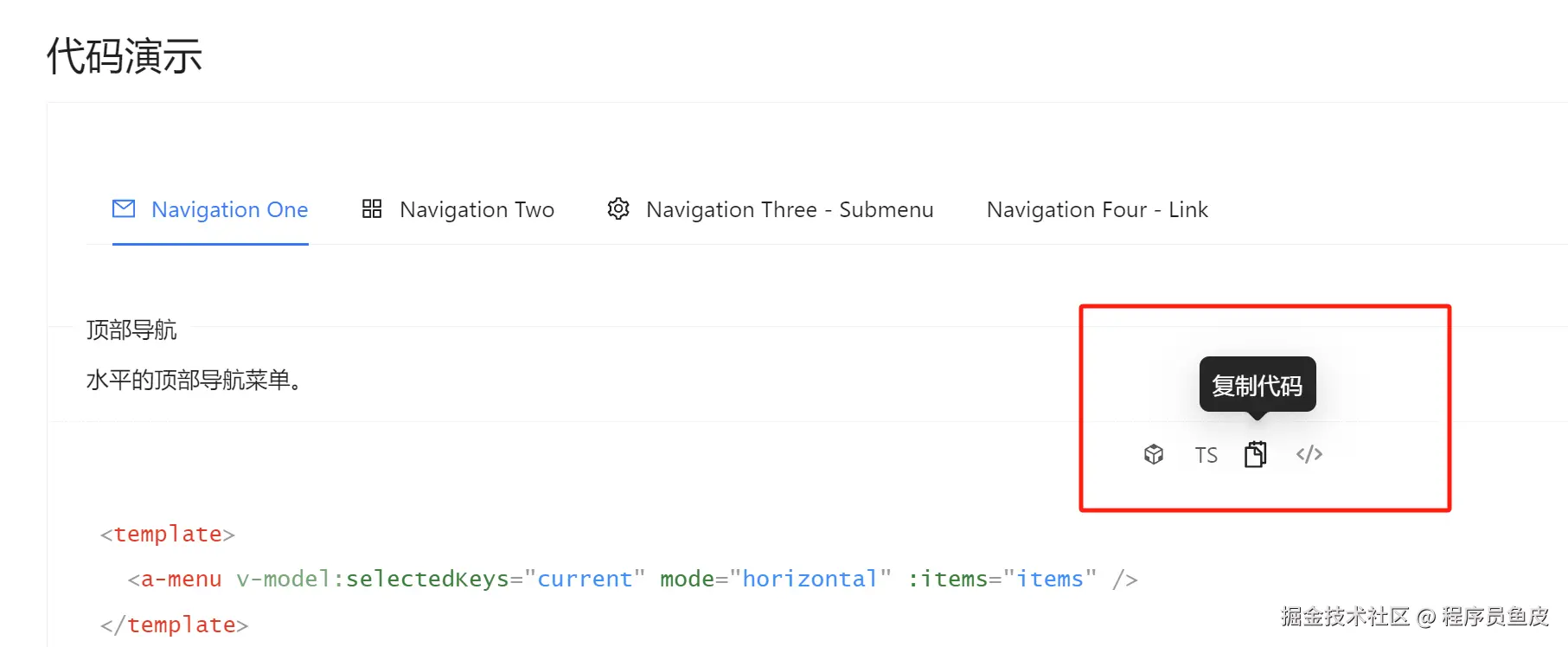Click the a-menu tag name in the code
Image resolution: width=1568 pixels, height=647 pixels.
click(181, 579)
